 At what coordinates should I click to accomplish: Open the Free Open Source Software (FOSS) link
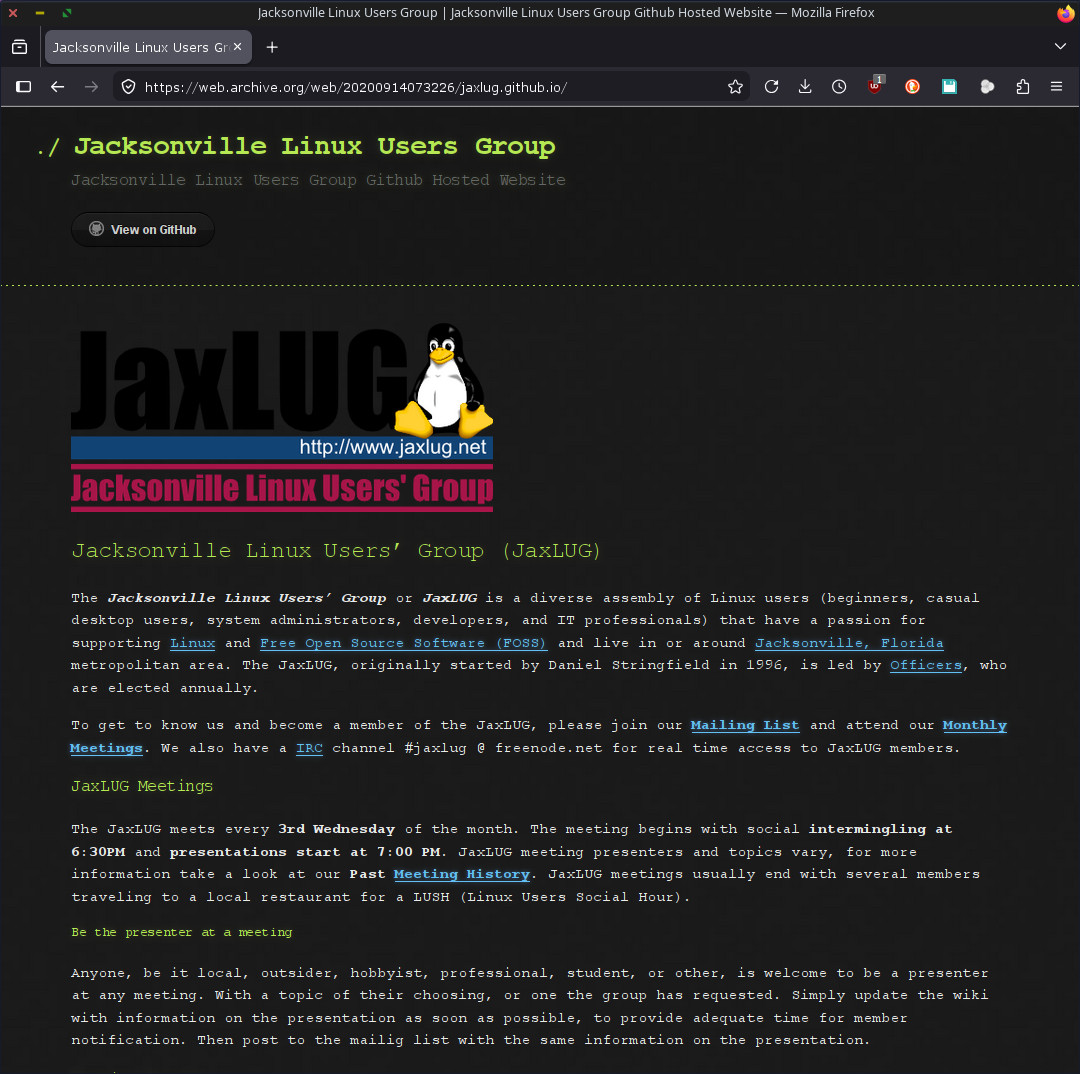[x=403, y=643]
